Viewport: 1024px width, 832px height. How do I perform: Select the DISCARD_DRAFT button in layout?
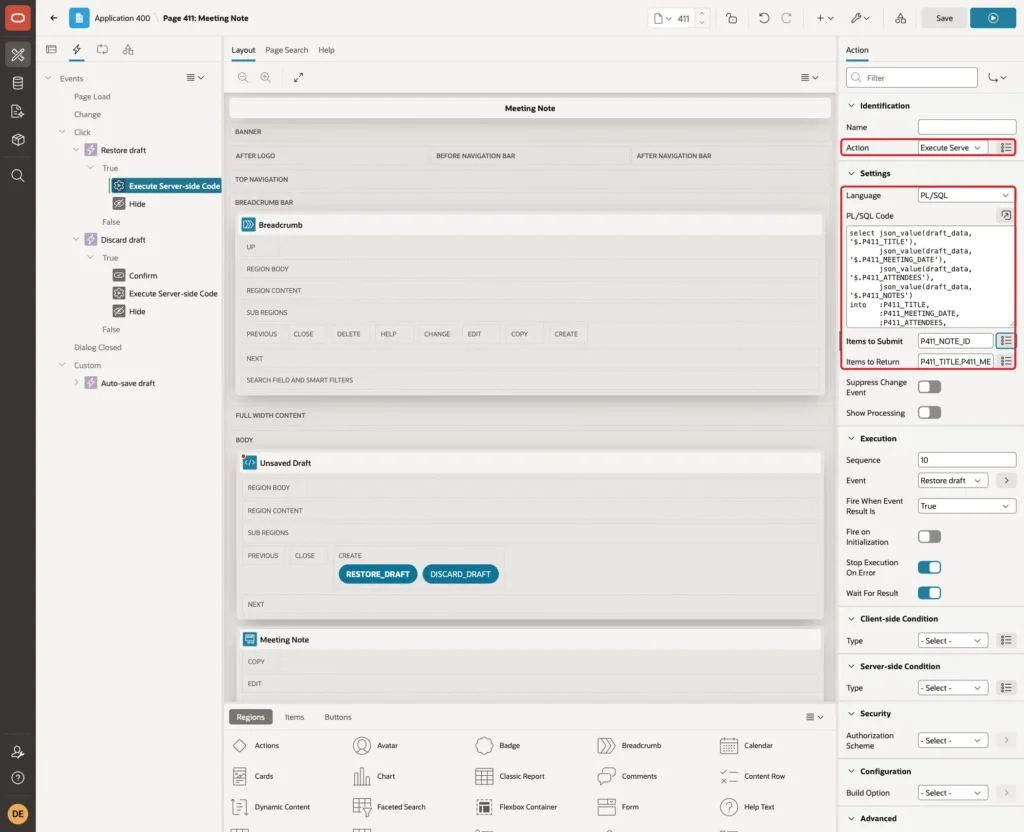460,574
